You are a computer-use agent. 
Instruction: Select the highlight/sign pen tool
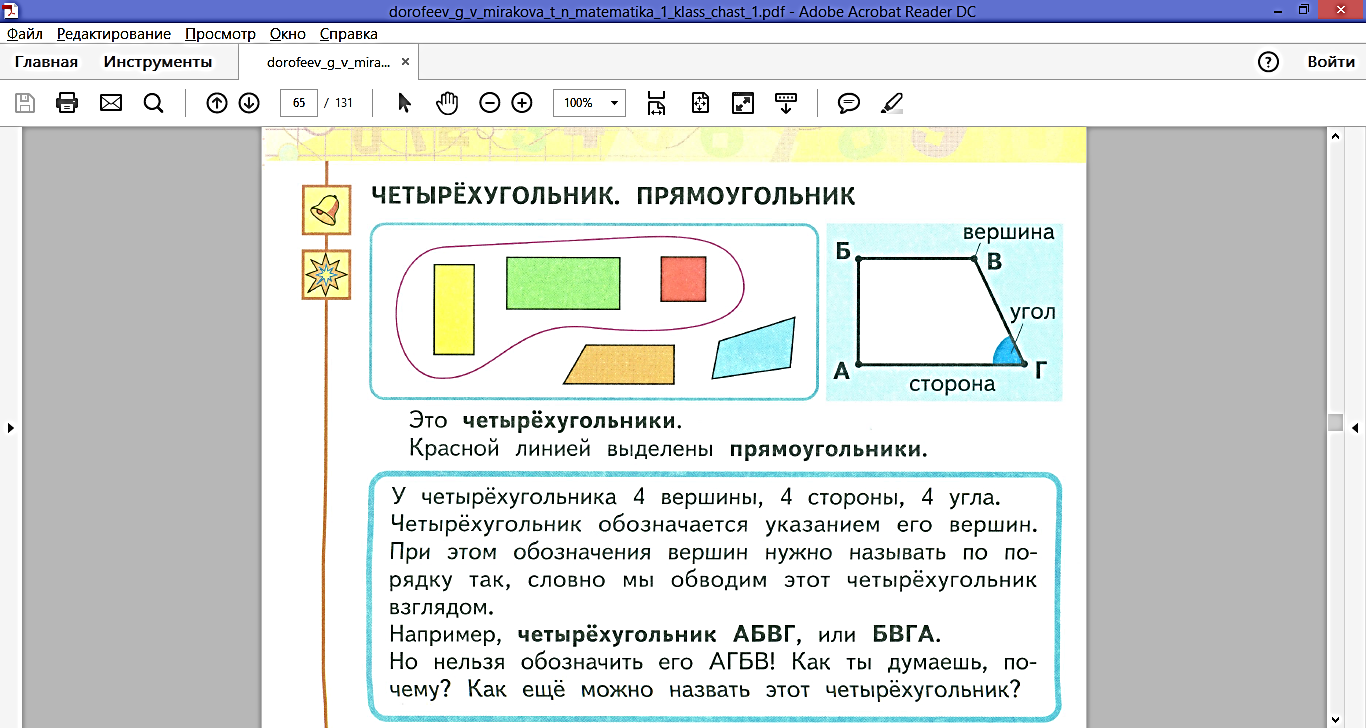click(x=892, y=102)
